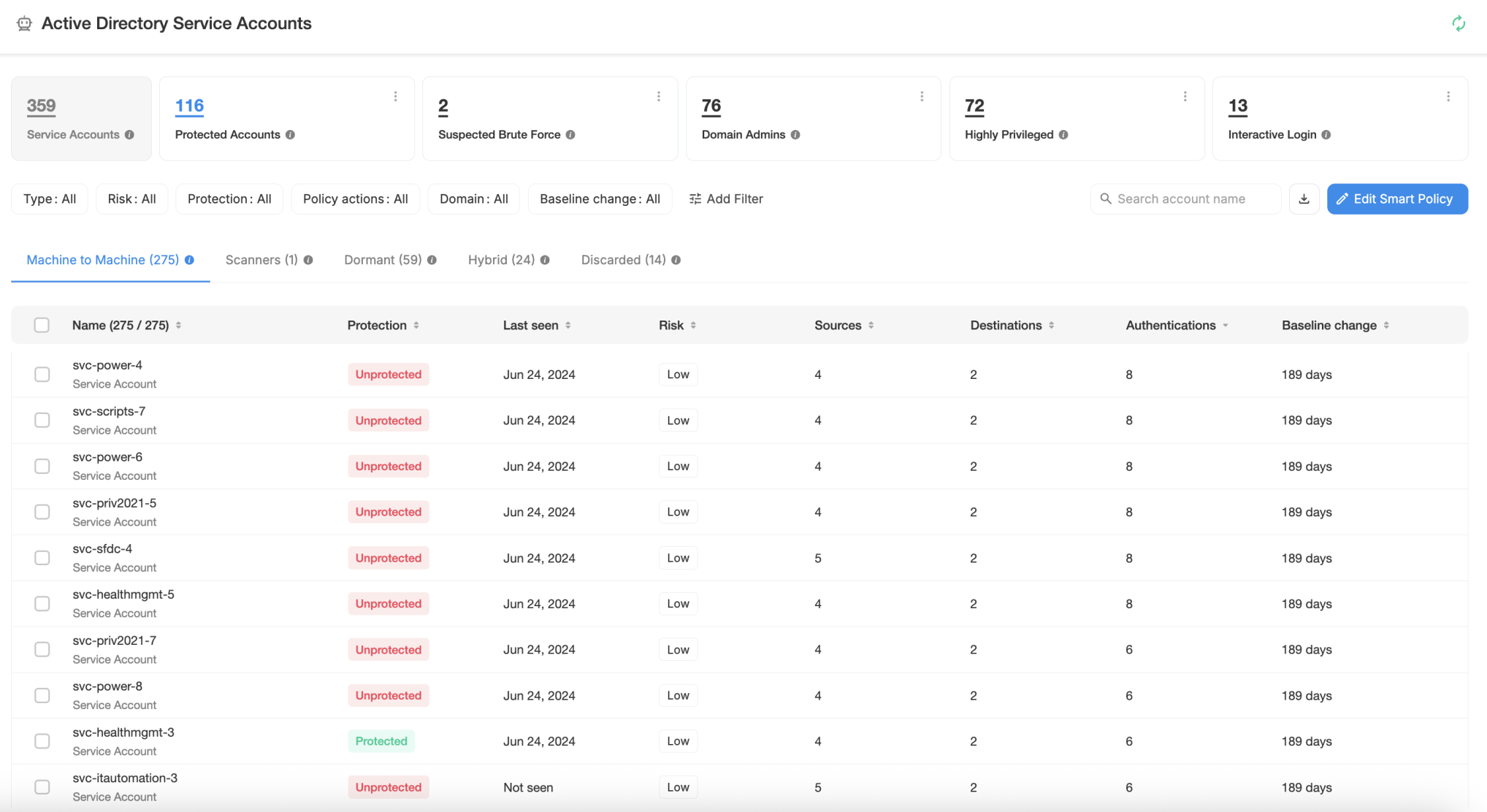1487x812 pixels.
Task: Click info icon beside Domain Admins
Action: (795, 134)
